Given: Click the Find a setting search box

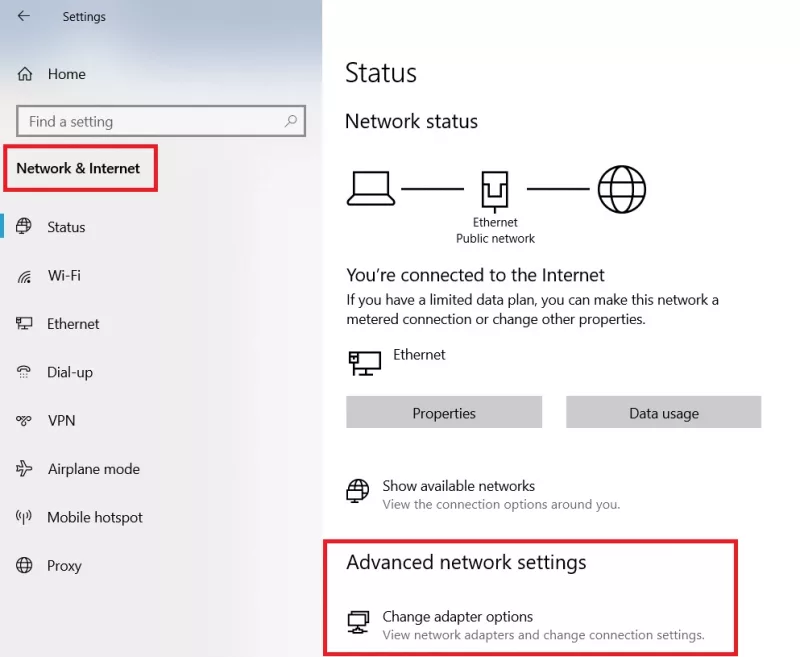Looking at the screenshot, I should [x=150, y=121].
